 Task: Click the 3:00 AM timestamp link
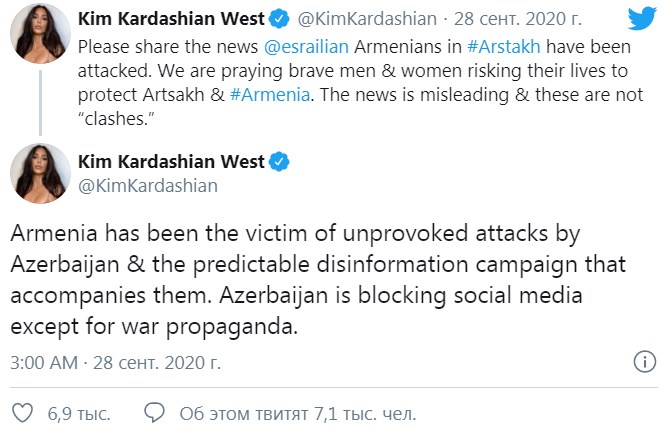[x=42, y=361]
